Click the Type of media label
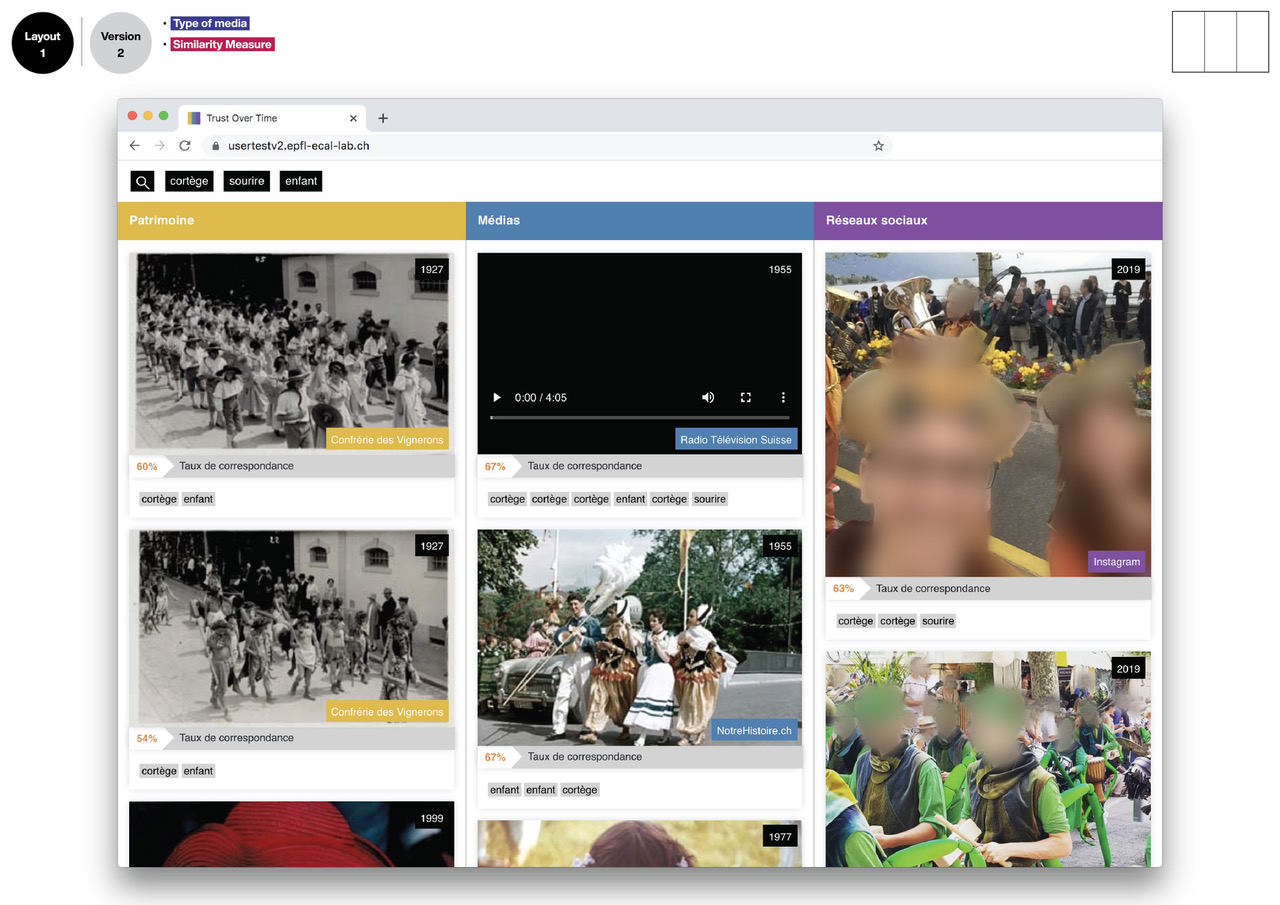Screen dimensions: 1280x905 tap(210, 23)
